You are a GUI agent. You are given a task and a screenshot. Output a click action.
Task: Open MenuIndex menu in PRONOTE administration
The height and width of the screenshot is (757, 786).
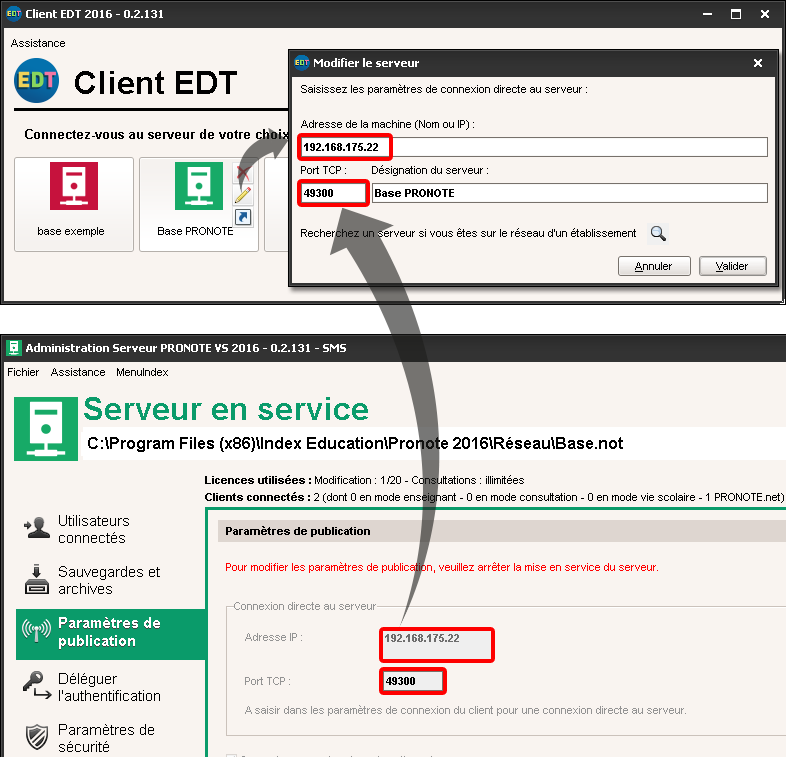pos(142,372)
